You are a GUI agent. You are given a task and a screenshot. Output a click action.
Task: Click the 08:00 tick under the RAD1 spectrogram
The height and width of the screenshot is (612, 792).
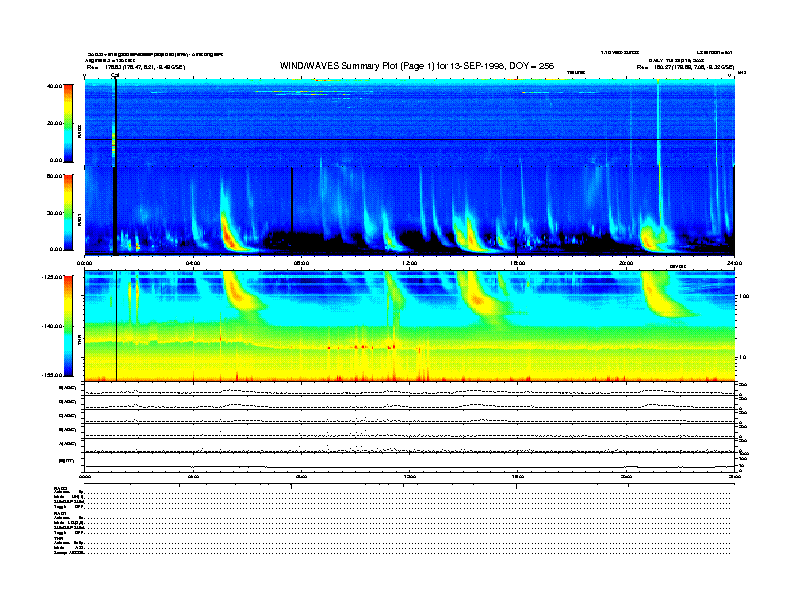click(x=301, y=263)
